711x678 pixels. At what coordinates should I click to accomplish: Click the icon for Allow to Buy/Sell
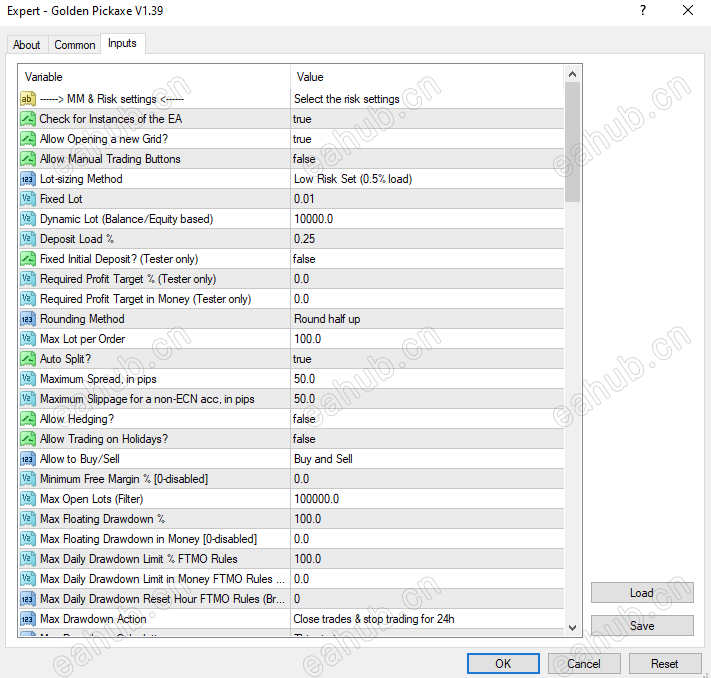click(x=28, y=459)
